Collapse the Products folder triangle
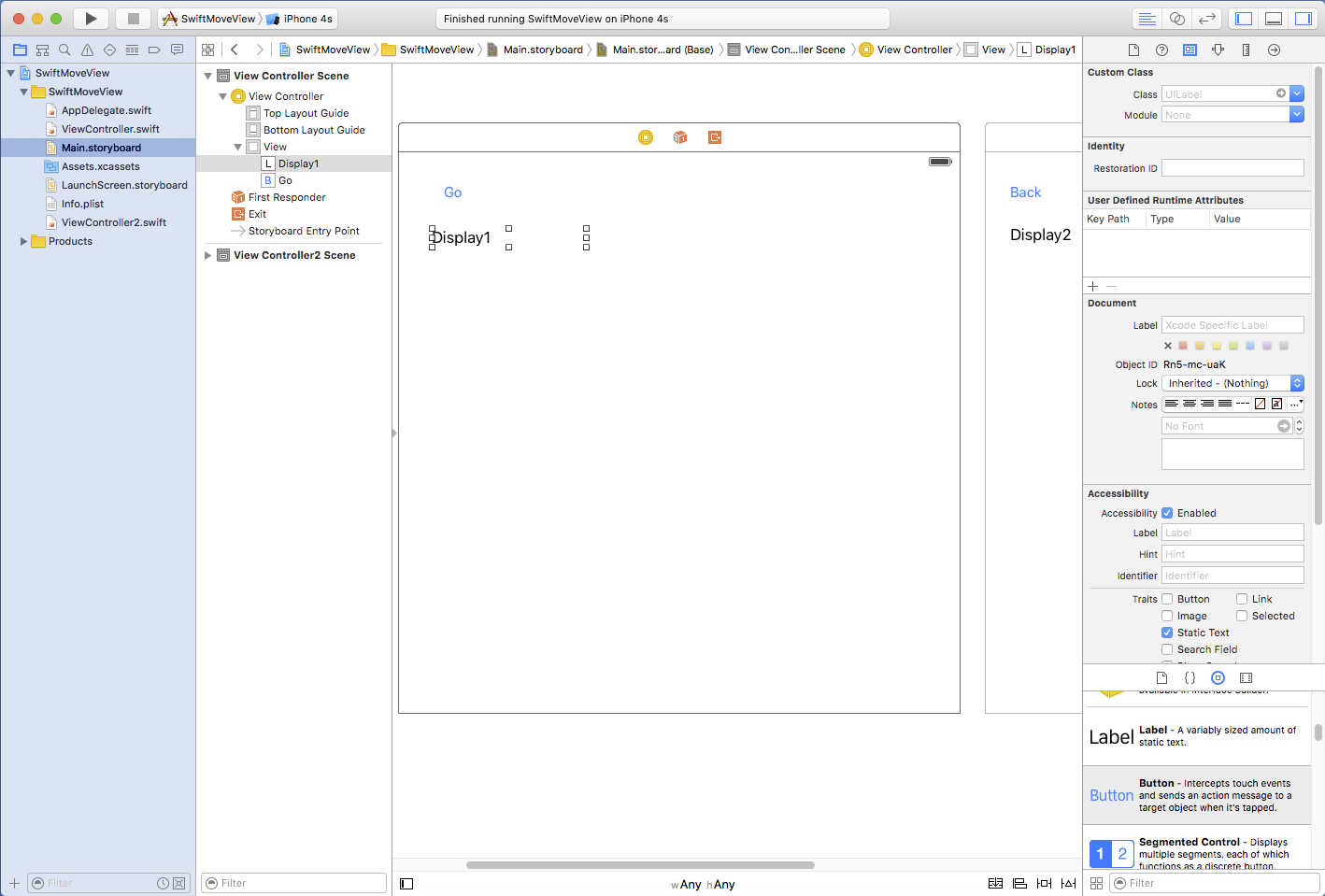The width and height of the screenshot is (1325, 896). point(23,241)
